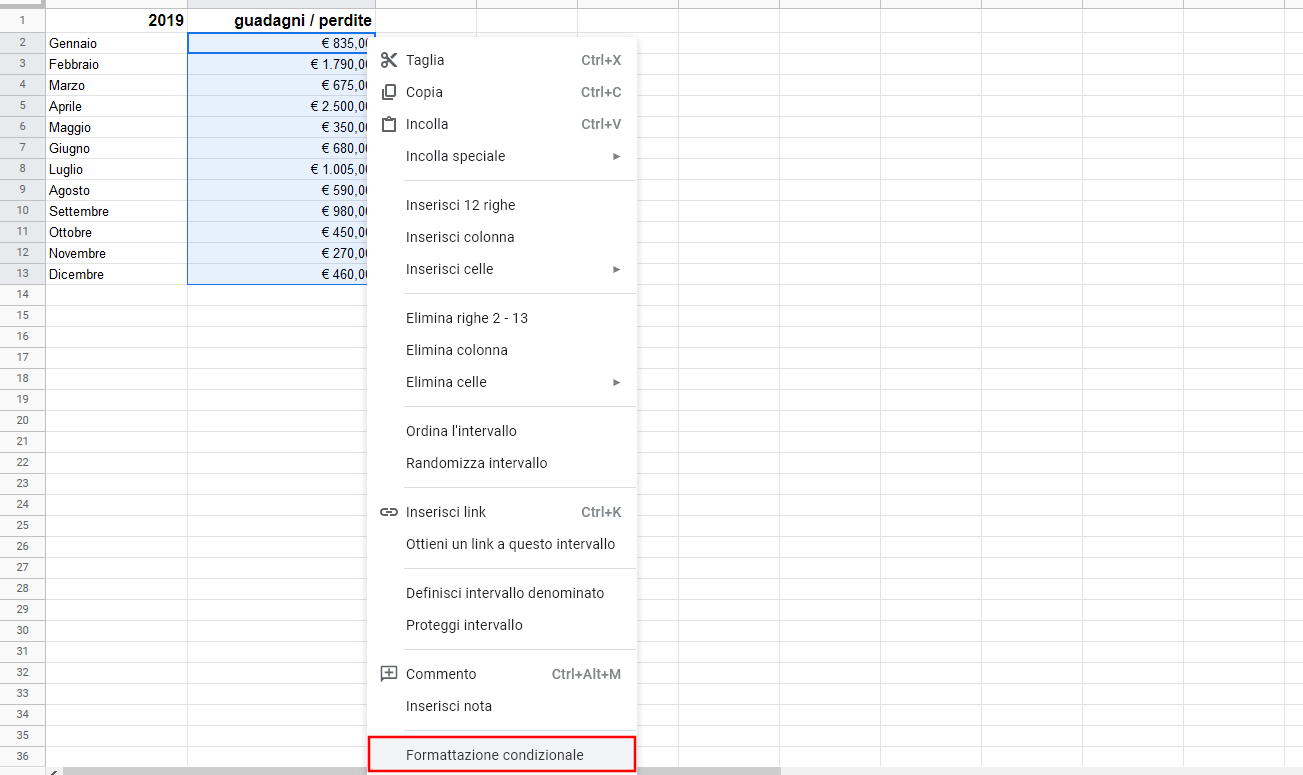Open Definisci intervallo denominato
This screenshot has width=1303, height=775.
coord(505,593)
